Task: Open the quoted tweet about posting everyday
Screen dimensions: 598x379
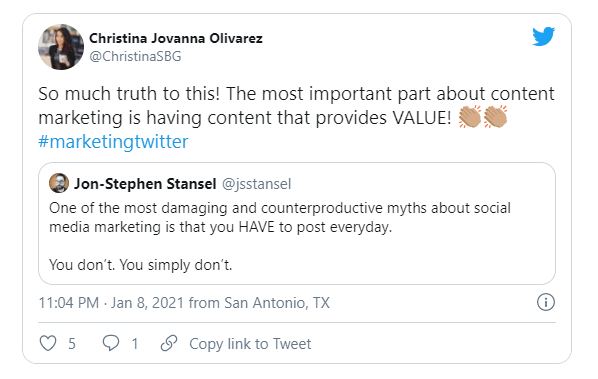Action: tap(297, 223)
